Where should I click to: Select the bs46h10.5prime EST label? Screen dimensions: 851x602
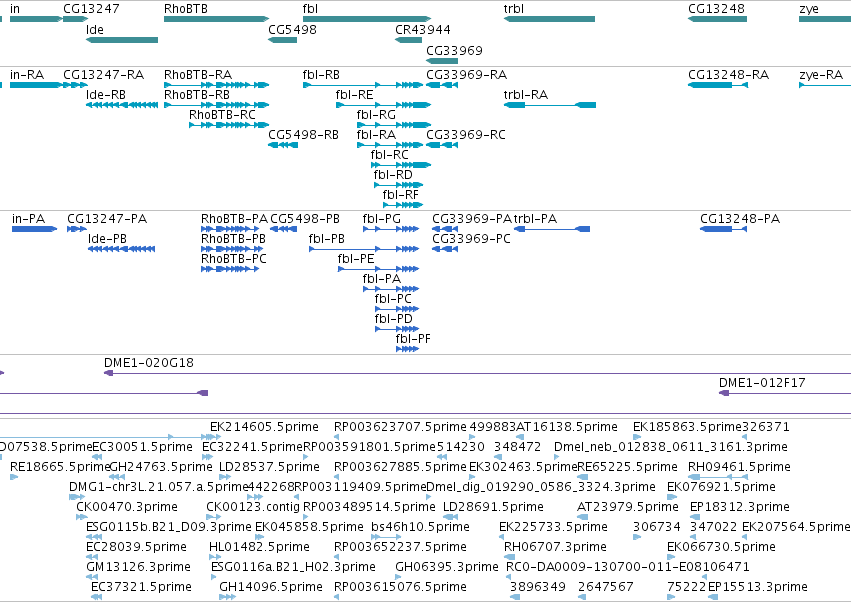[x=420, y=527]
